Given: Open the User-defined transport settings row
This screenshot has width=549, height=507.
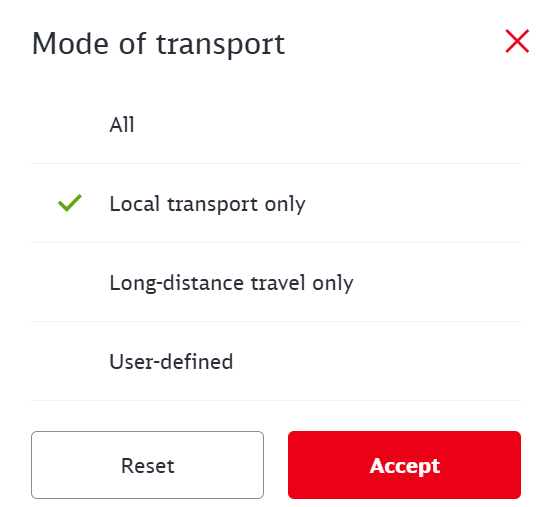Looking at the screenshot, I should point(276,361).
